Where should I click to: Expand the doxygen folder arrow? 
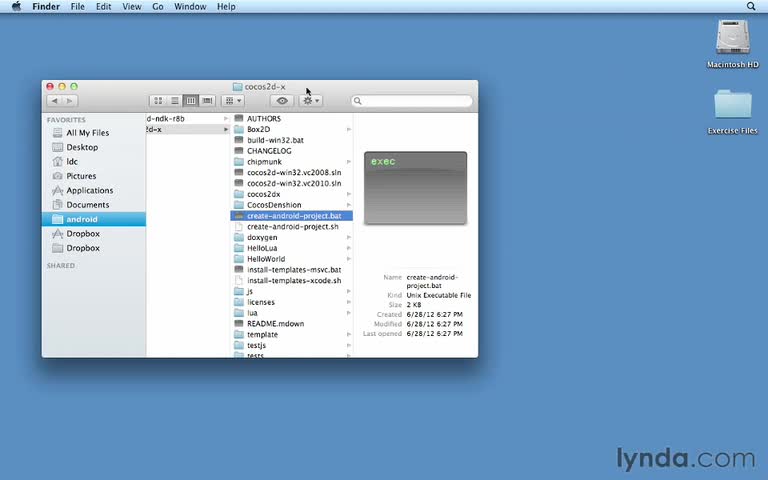(x=349, y=238)
